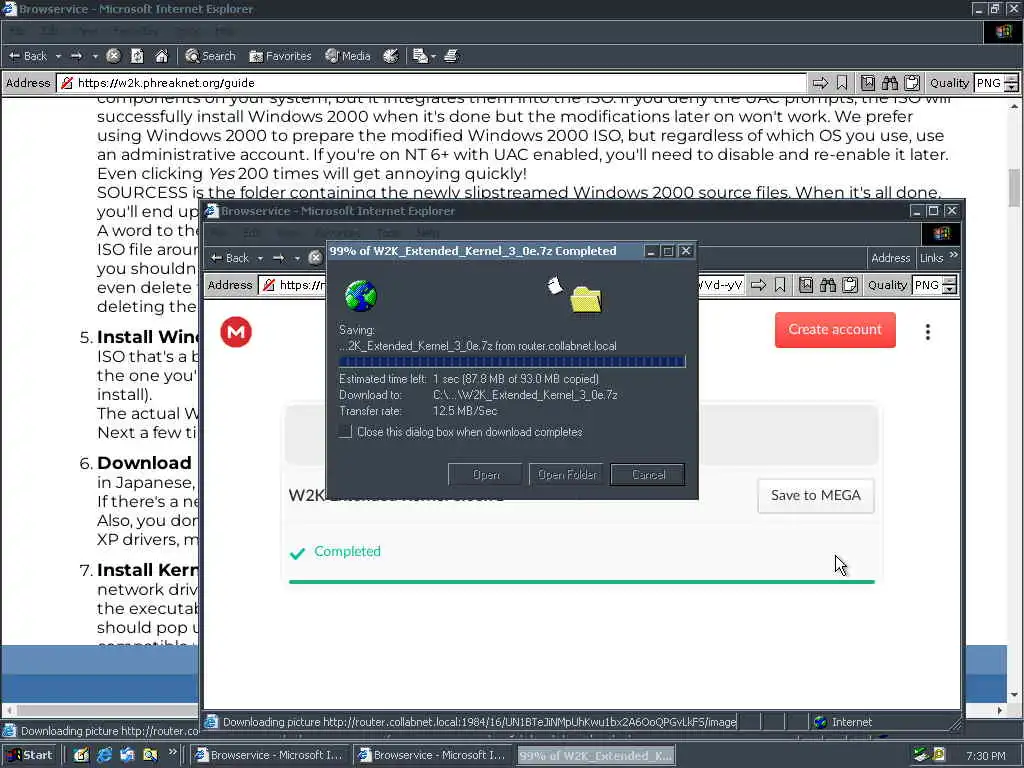Click rear window vertical scrollbar thumb

1014,187
